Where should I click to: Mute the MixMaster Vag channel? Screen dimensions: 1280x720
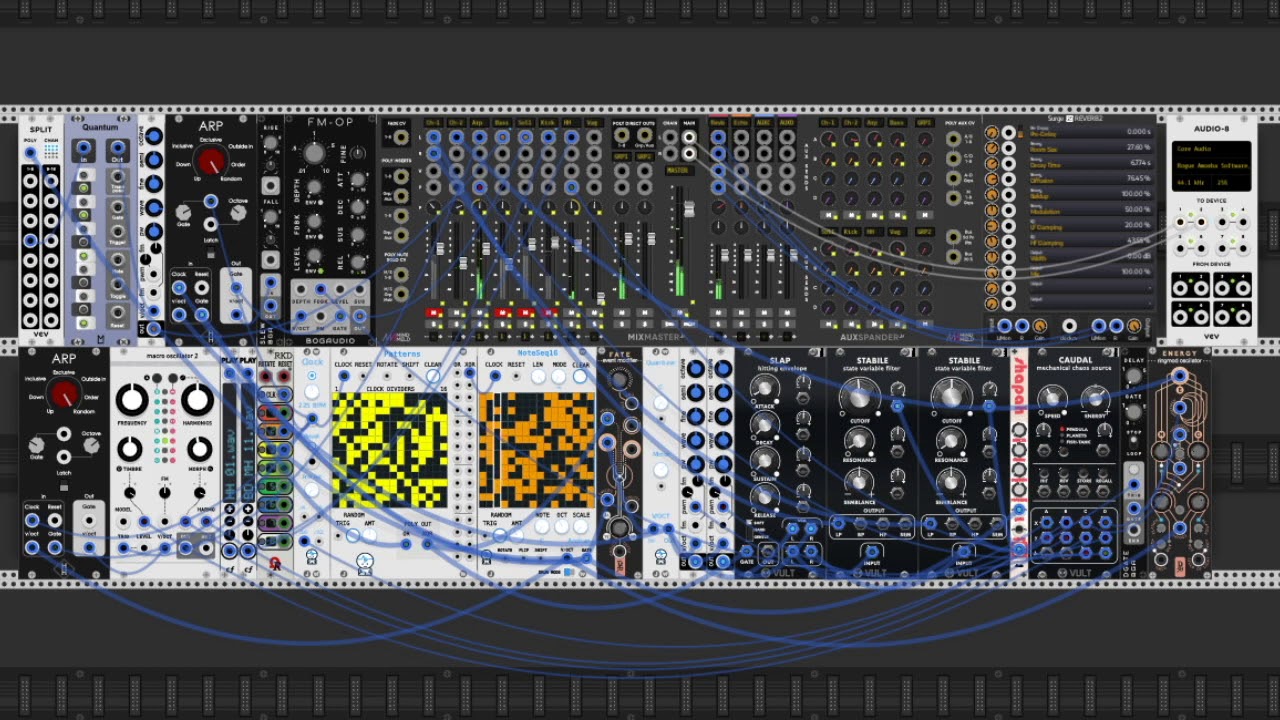point(594,313)
